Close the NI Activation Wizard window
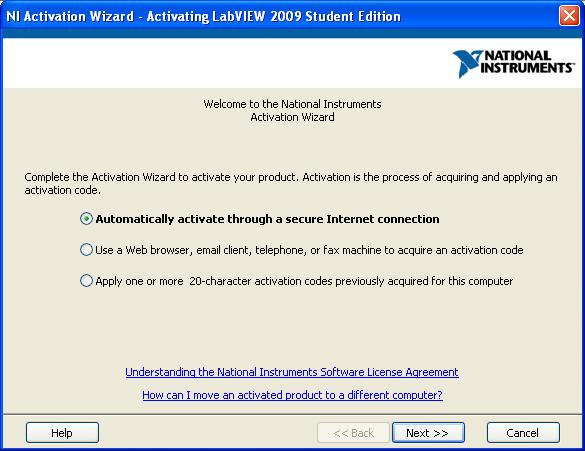 point(569,16)
